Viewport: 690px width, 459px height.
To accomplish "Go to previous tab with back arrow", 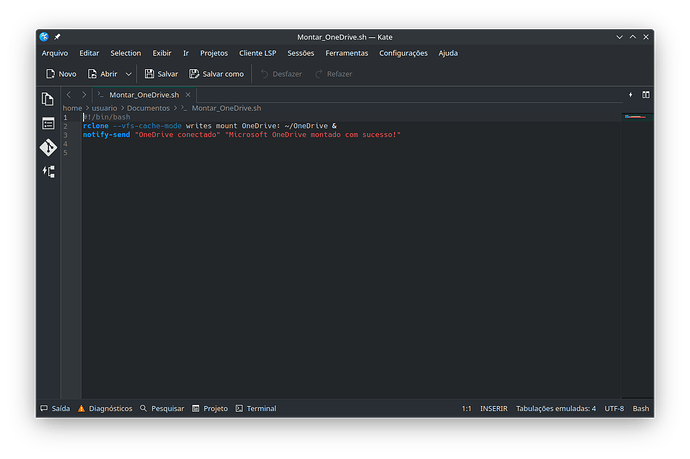I will [69, 95].
